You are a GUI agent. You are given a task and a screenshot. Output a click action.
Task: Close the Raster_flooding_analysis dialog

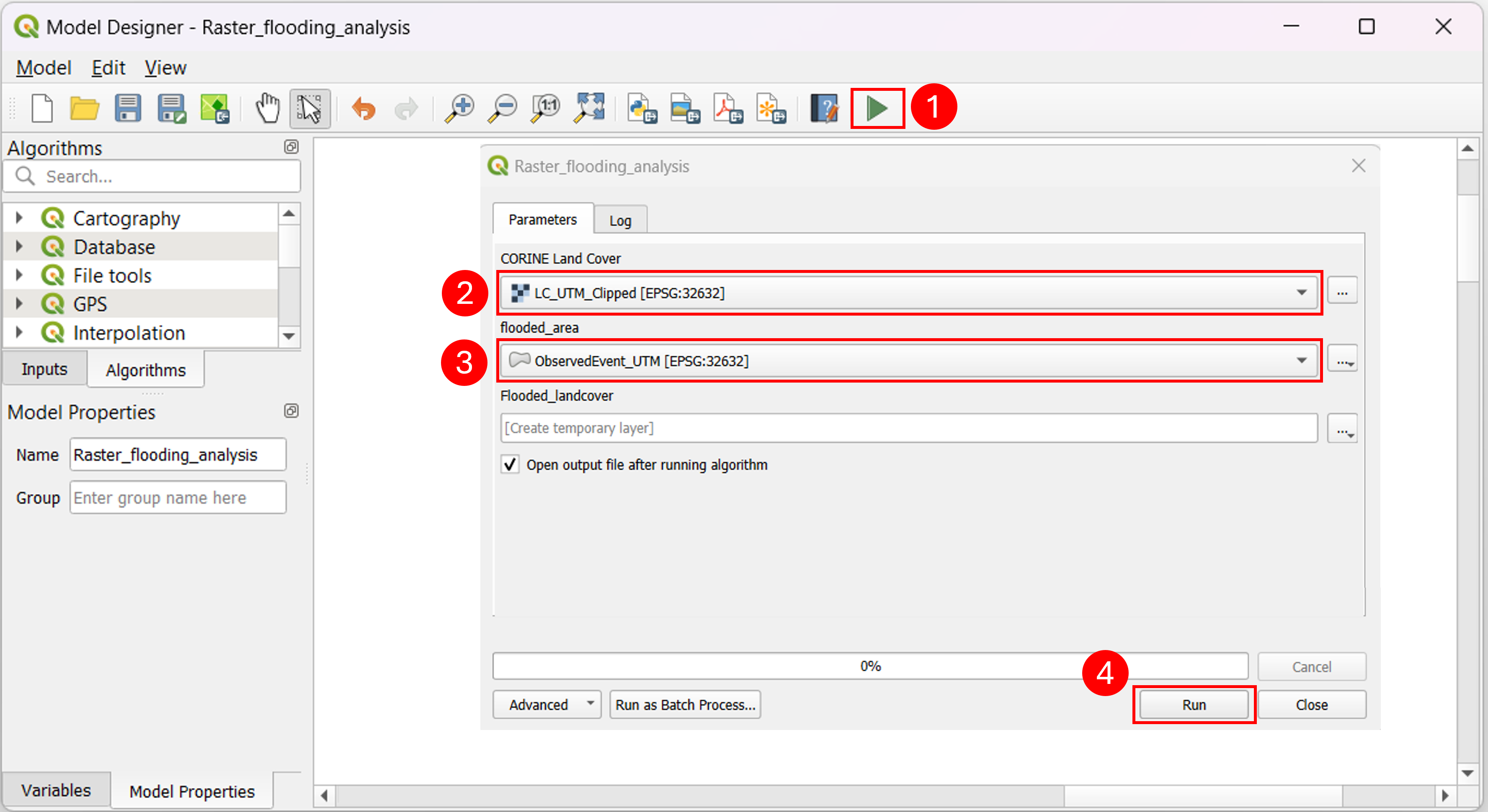[1359, 166]
